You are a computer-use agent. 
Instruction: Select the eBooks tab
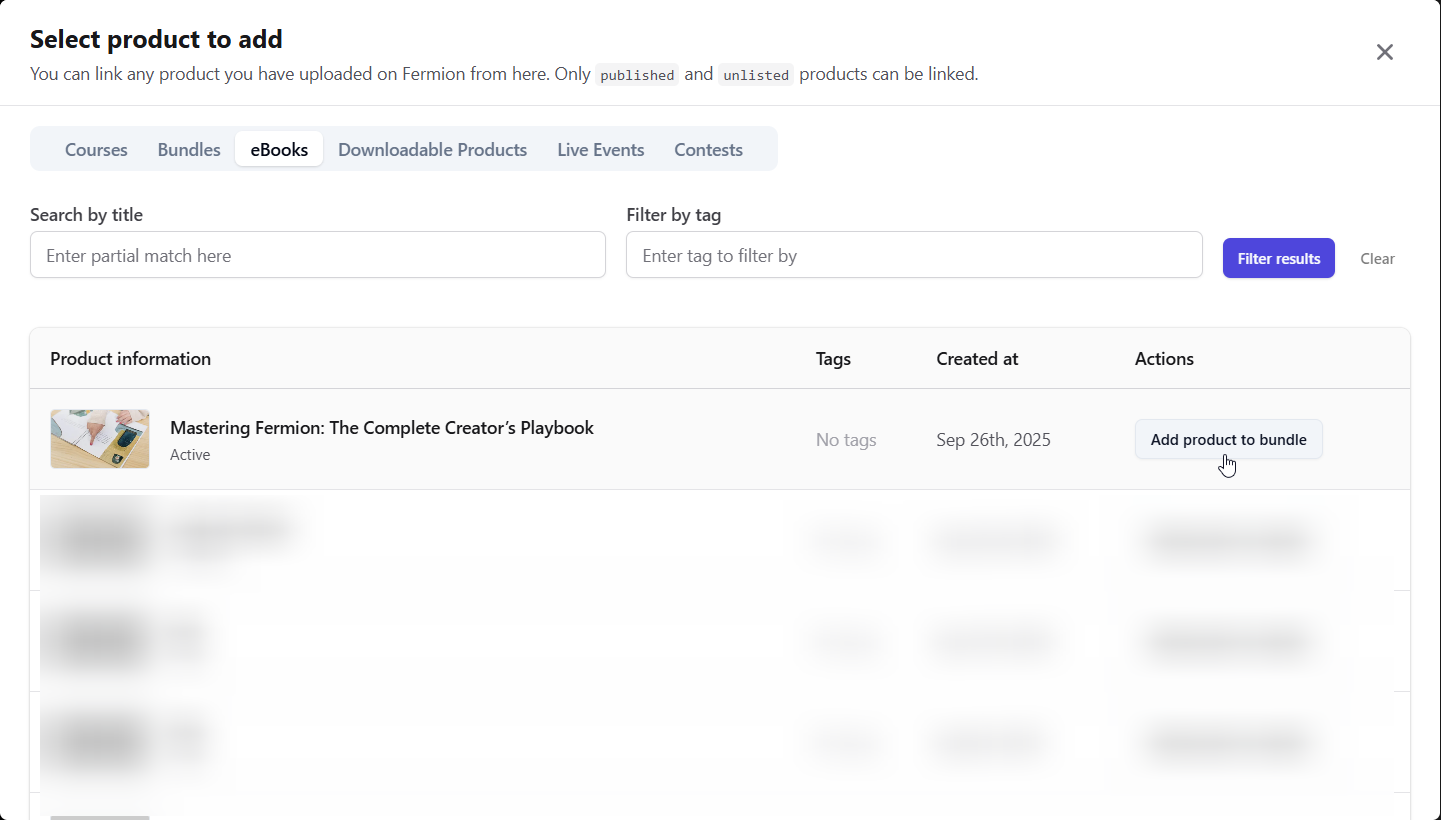click(279, 150)
